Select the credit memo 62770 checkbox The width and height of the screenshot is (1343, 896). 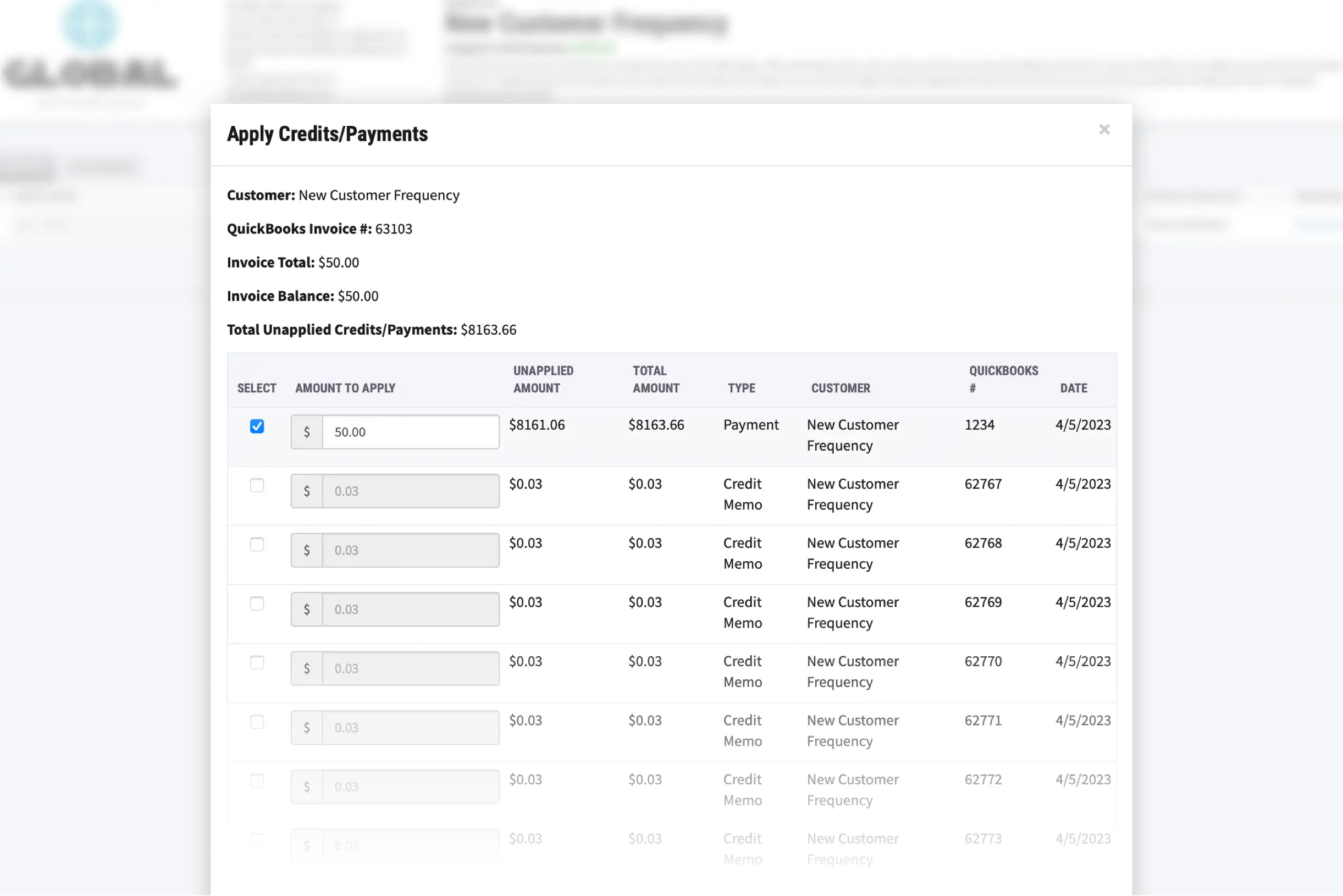(x=257, y=663)
